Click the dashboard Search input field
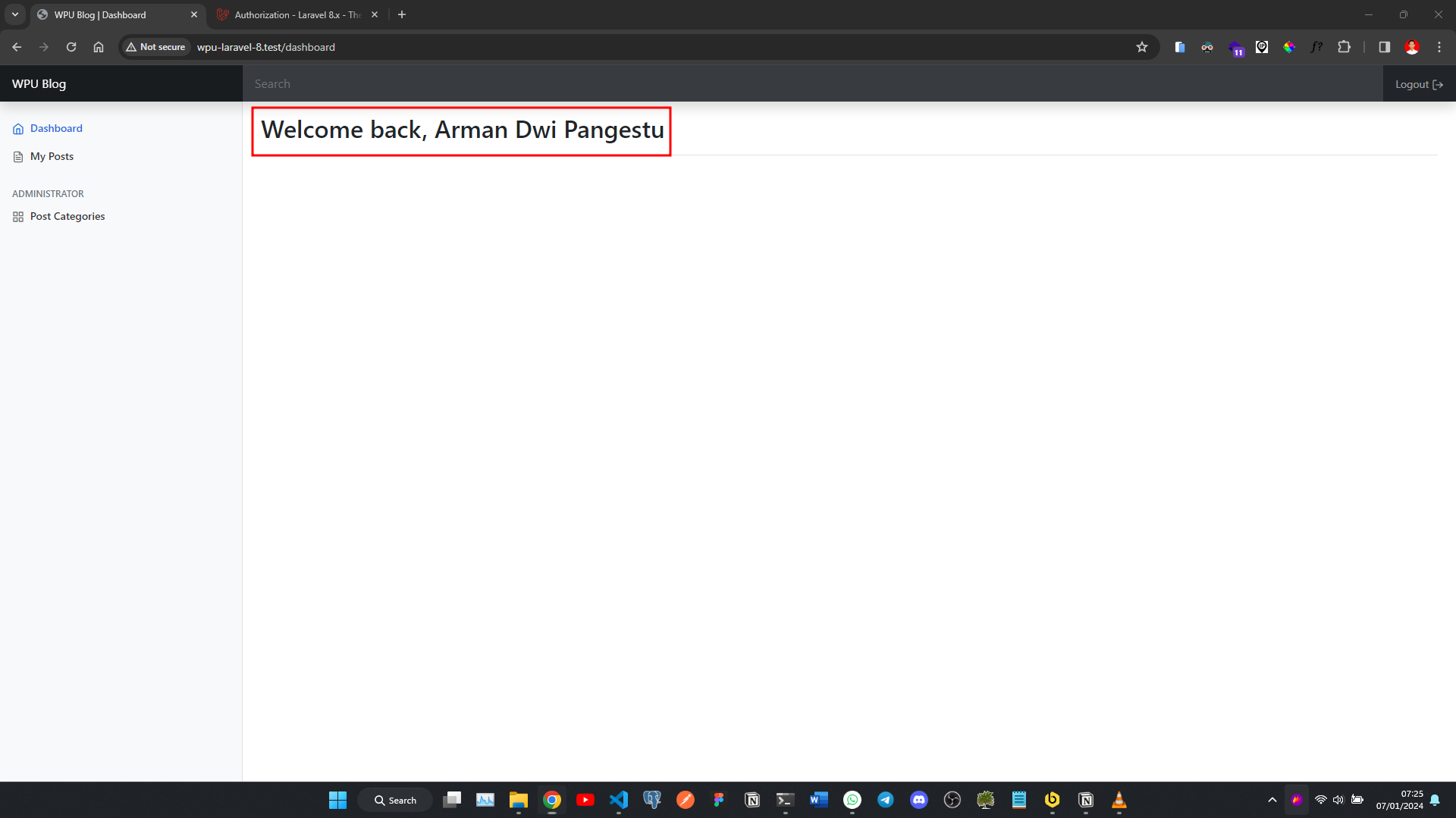The image size is (1456, 818). coord(811,84)
